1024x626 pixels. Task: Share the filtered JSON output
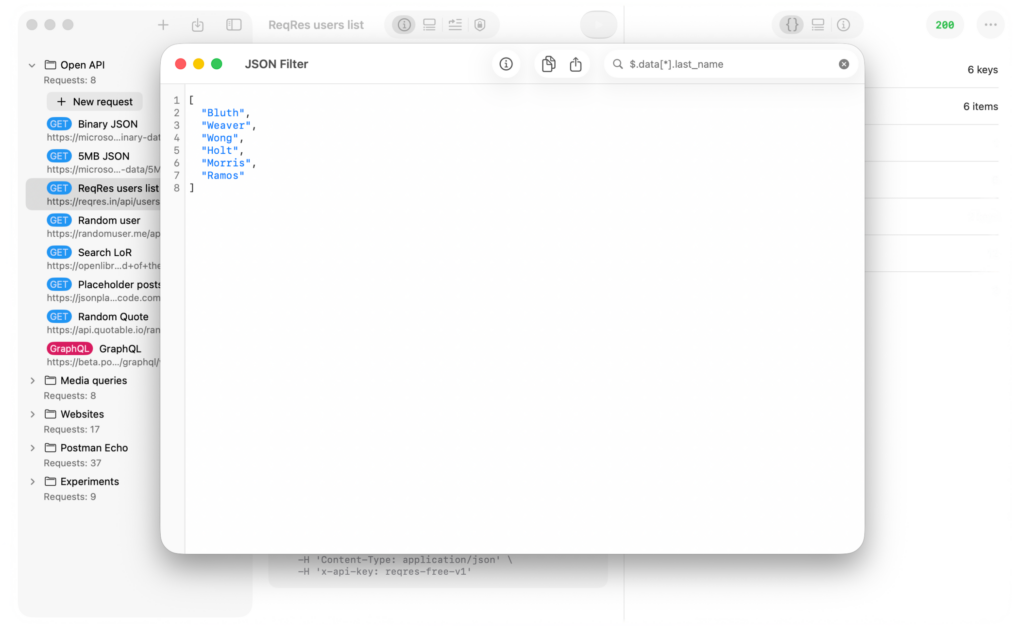(x=576, y=64)
